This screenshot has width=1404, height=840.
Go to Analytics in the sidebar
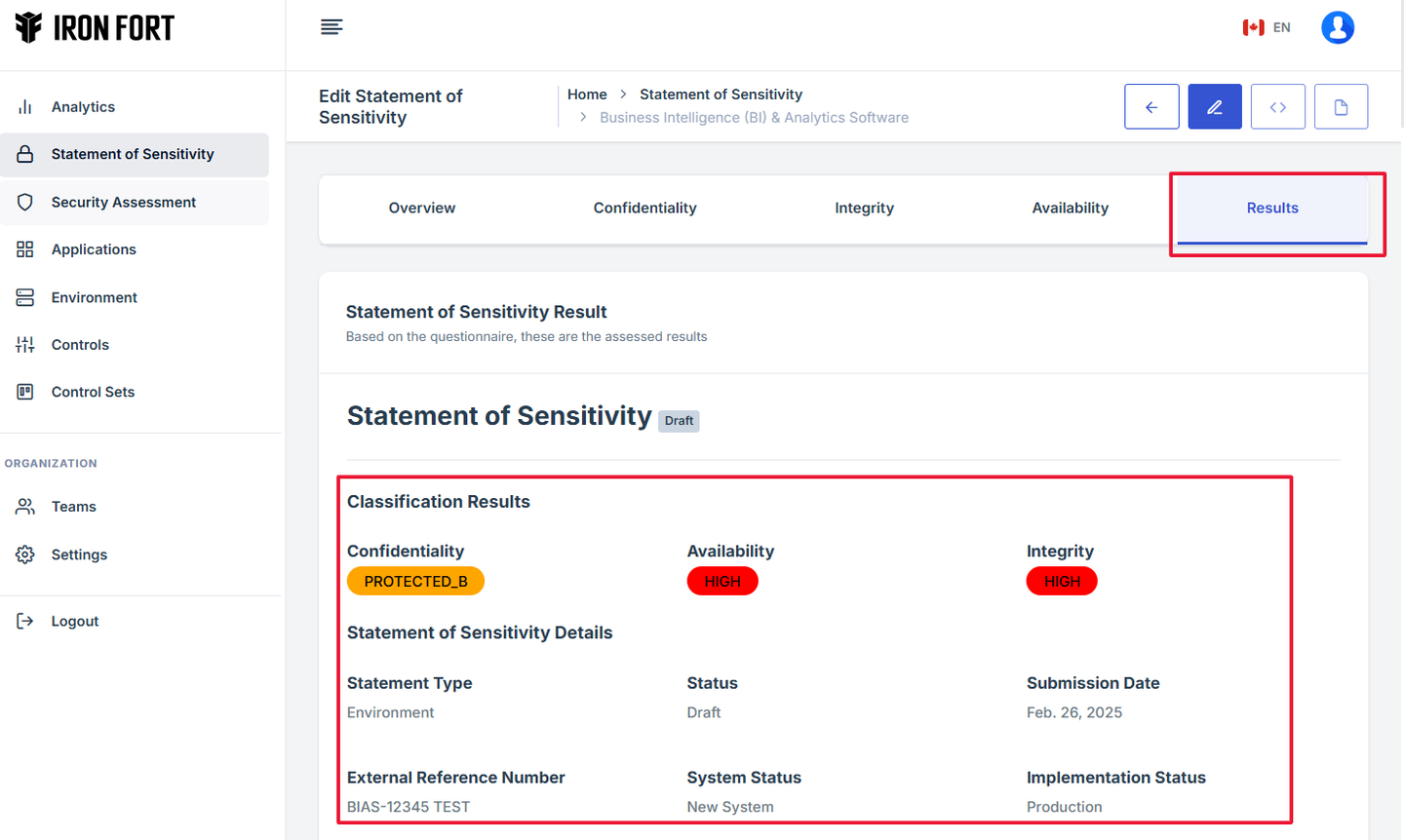coord(83,107)
